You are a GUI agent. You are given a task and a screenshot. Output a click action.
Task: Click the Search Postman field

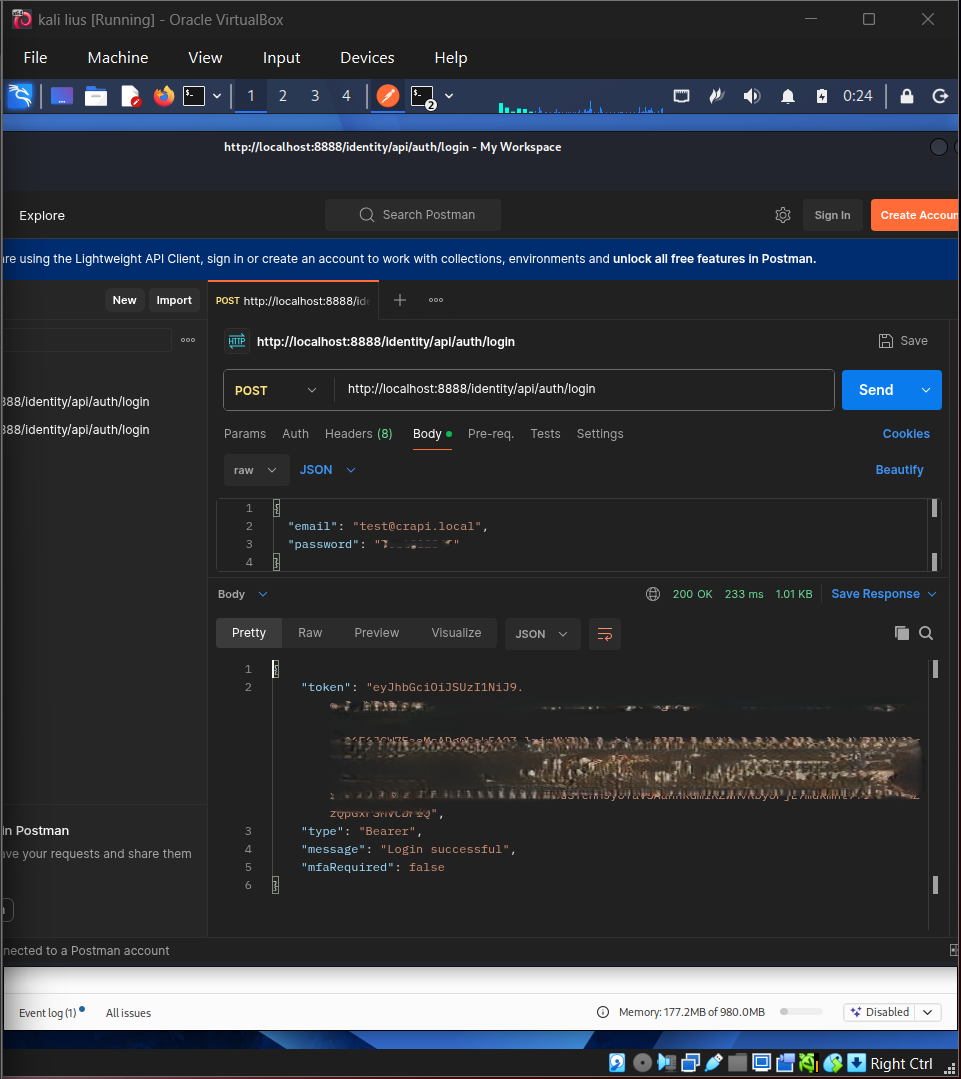413,215
